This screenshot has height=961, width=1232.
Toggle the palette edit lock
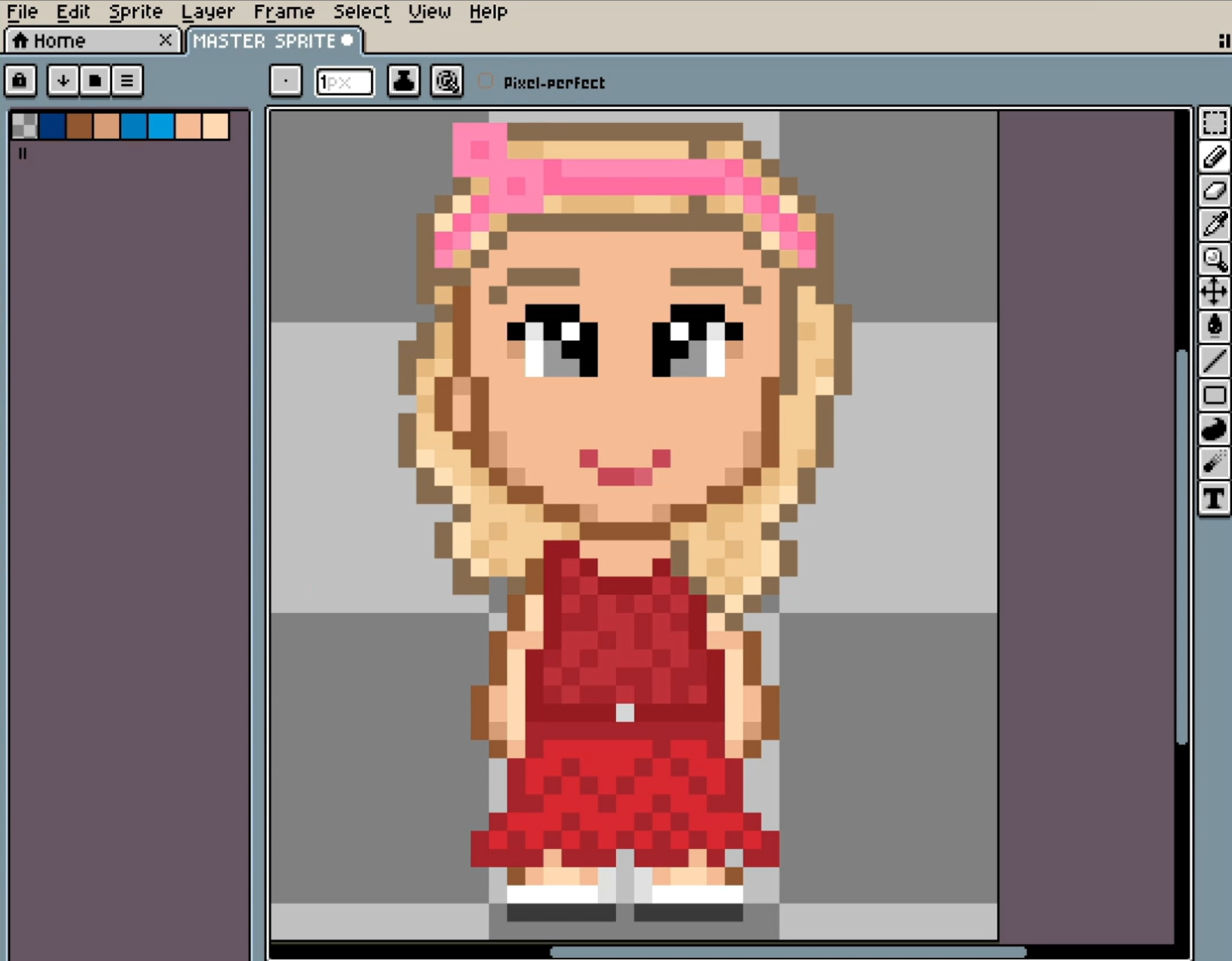pos(20,80)
